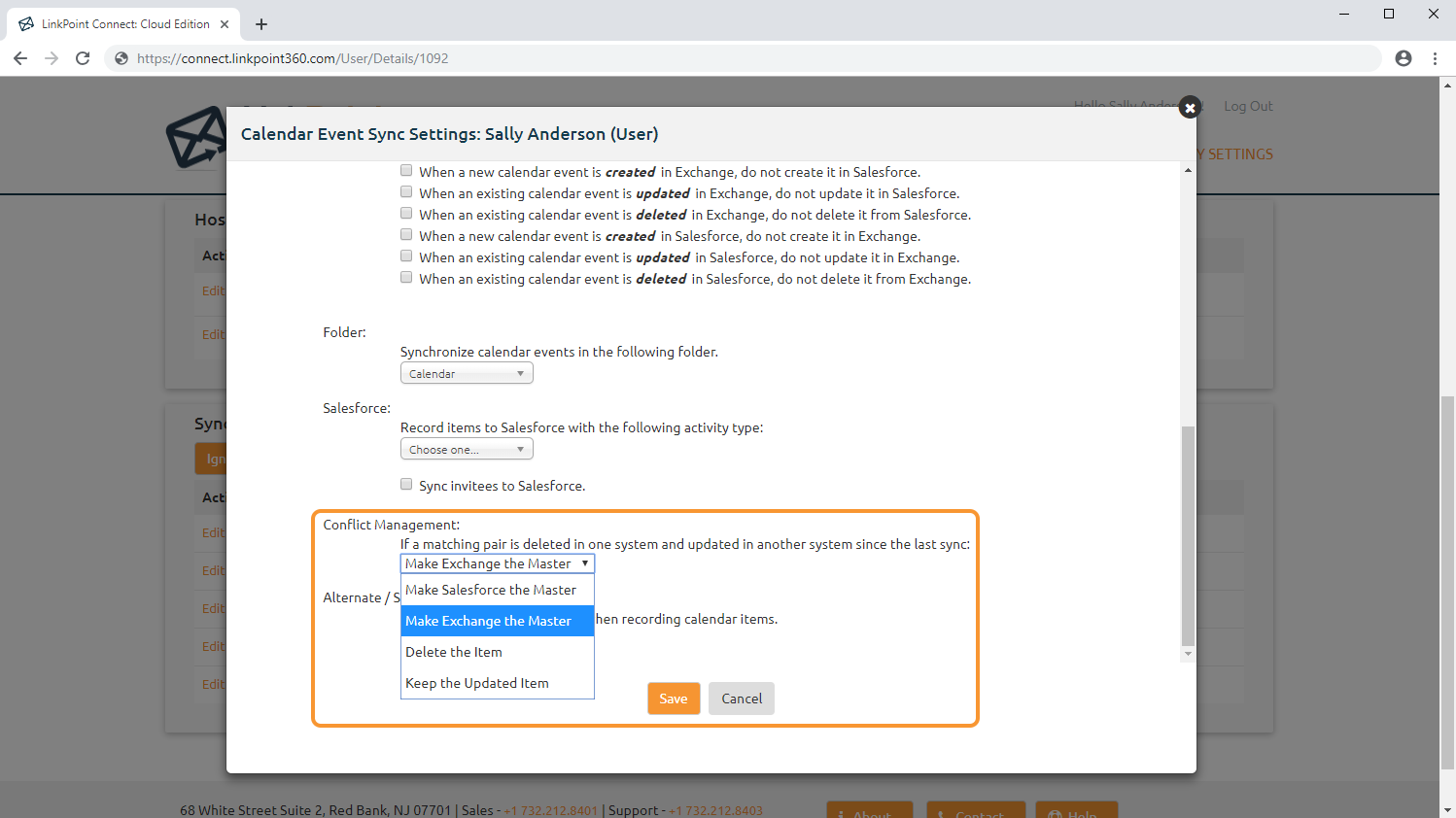Click the sales phone number link
The height and width of the screenshot is (818, 1456).
click(x=550, y=810)
